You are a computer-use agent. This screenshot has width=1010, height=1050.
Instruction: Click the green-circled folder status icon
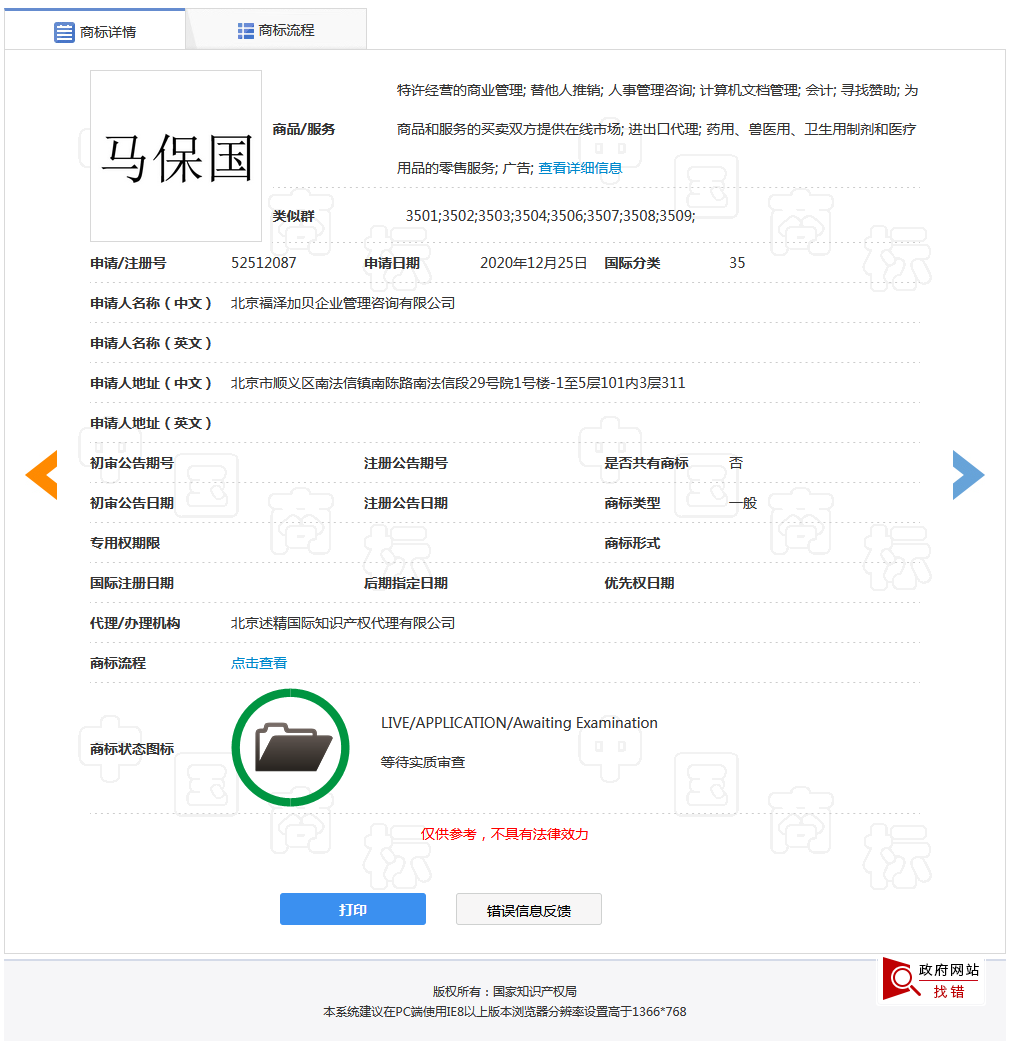290,747
